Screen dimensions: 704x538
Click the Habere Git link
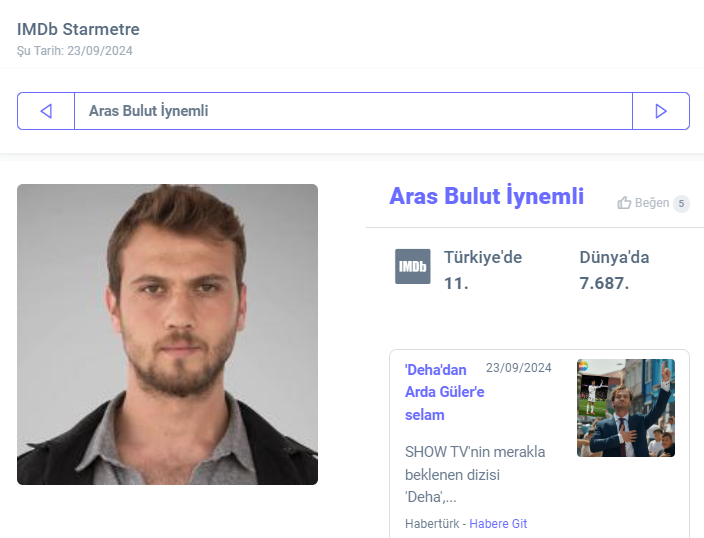point(498,524)
